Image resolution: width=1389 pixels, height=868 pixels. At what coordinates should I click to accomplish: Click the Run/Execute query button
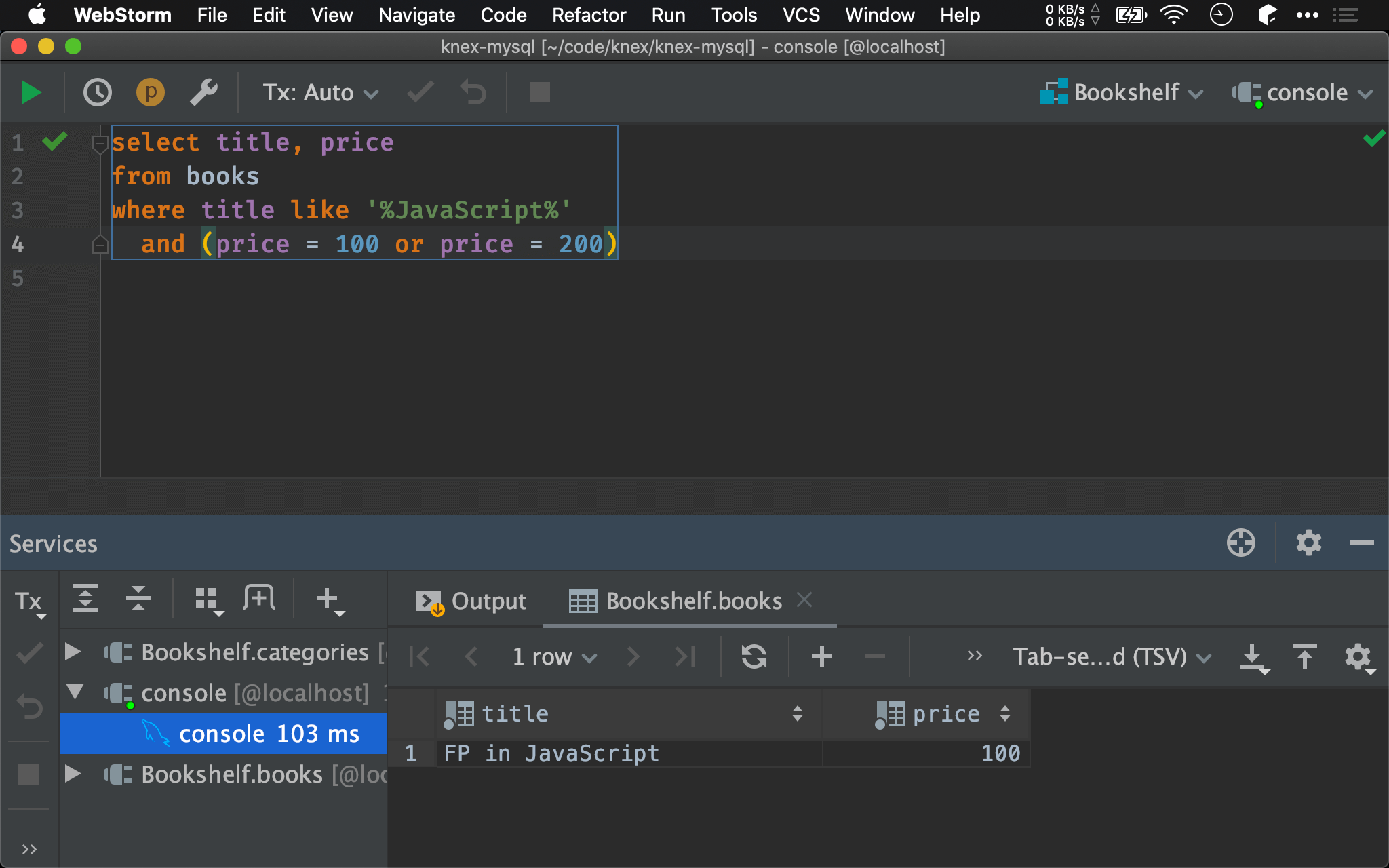click(x=30, y=92)
